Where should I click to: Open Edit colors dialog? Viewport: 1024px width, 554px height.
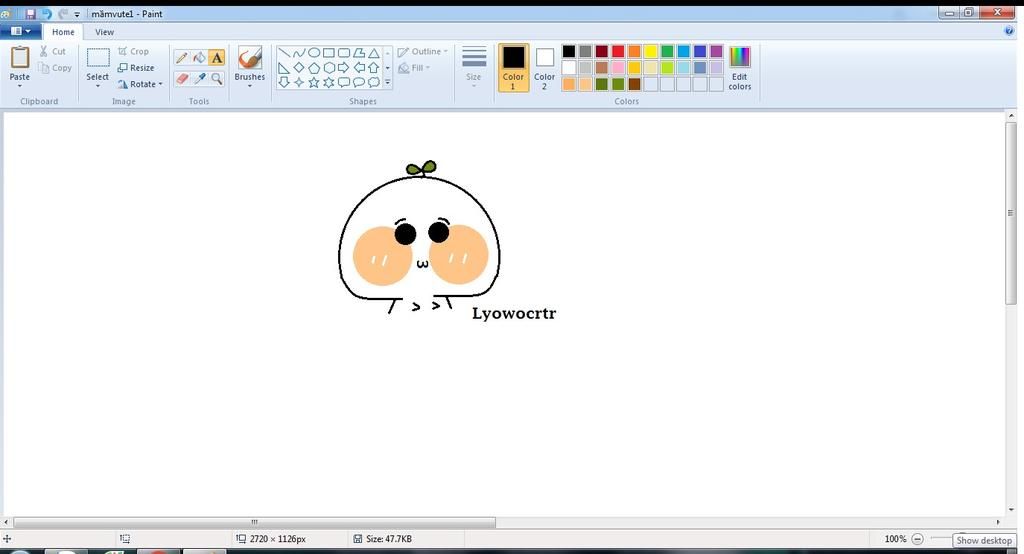point(739,68)
